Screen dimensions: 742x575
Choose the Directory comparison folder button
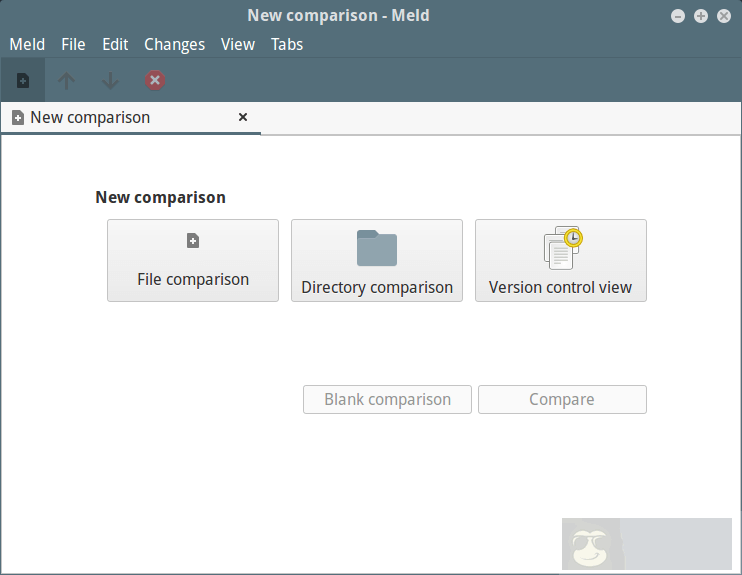pos(377,260)
